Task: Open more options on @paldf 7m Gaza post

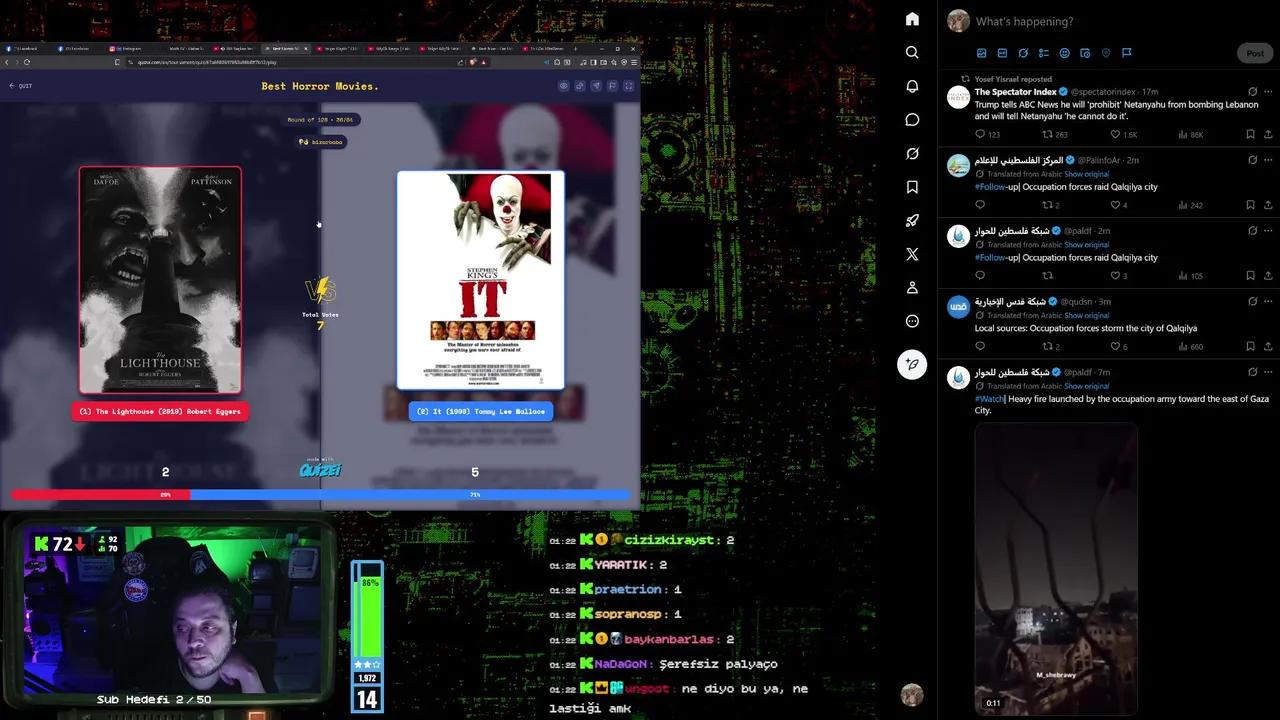Action: point(1268,372)
